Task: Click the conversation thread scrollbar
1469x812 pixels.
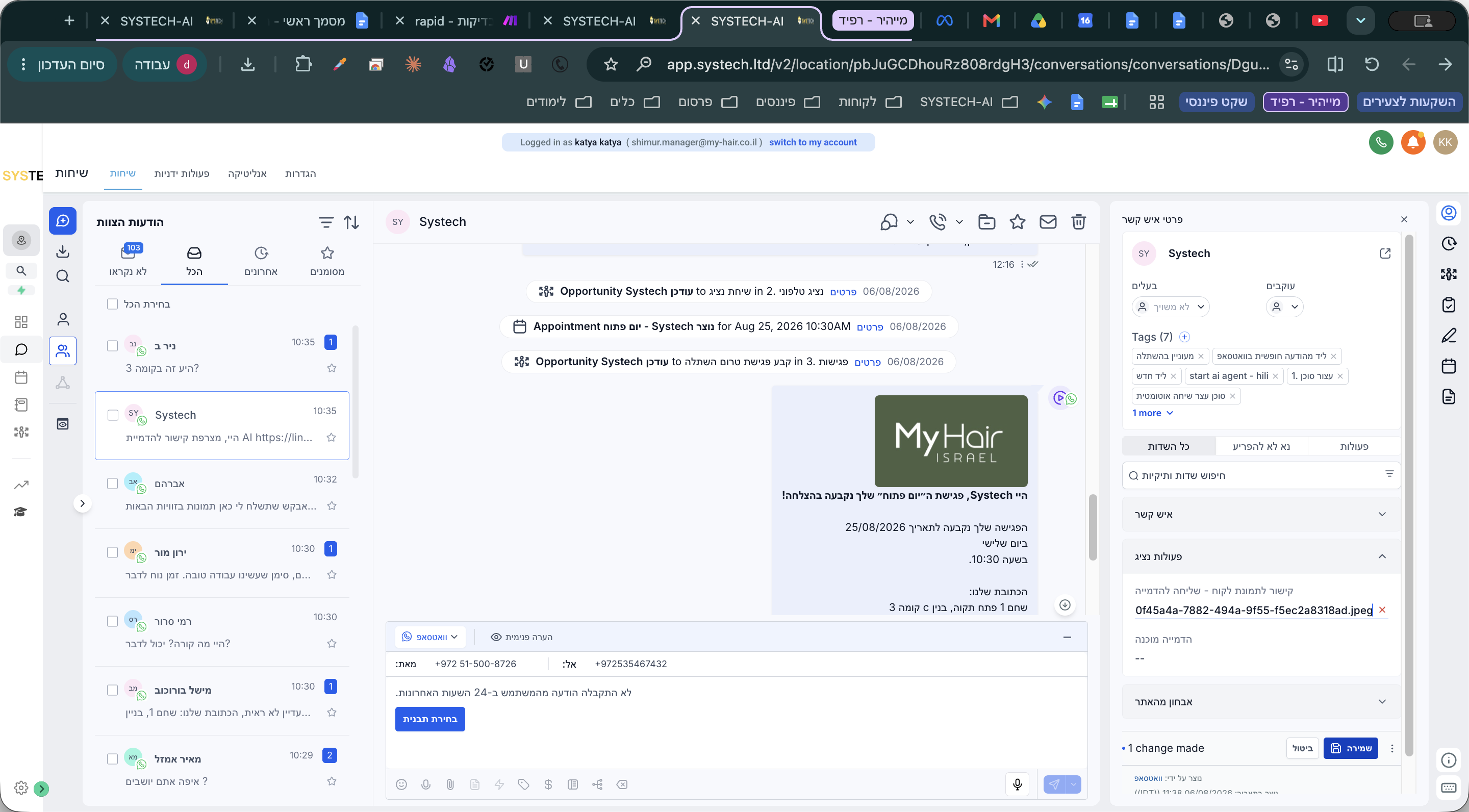Action: tap(1093, 526)
